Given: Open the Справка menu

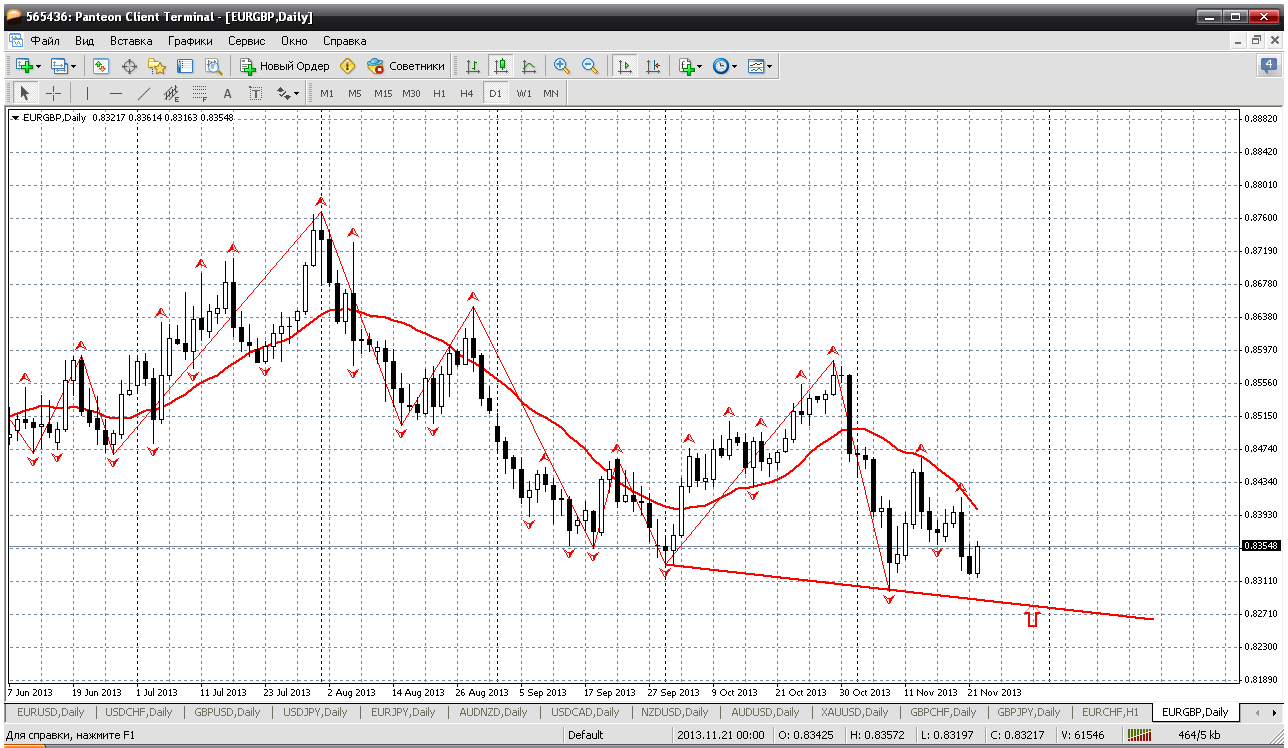Looking at the screenshot, I should point(344,41).
